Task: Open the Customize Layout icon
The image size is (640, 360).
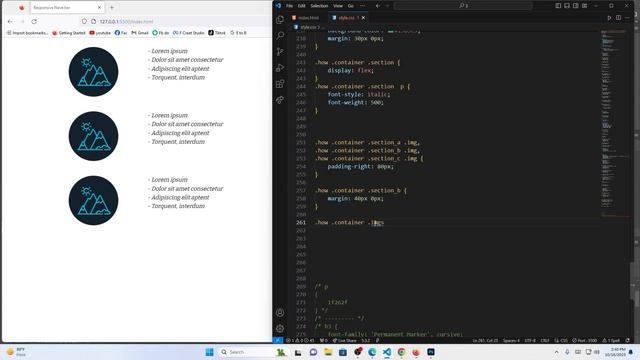Action: coord(584,6)
